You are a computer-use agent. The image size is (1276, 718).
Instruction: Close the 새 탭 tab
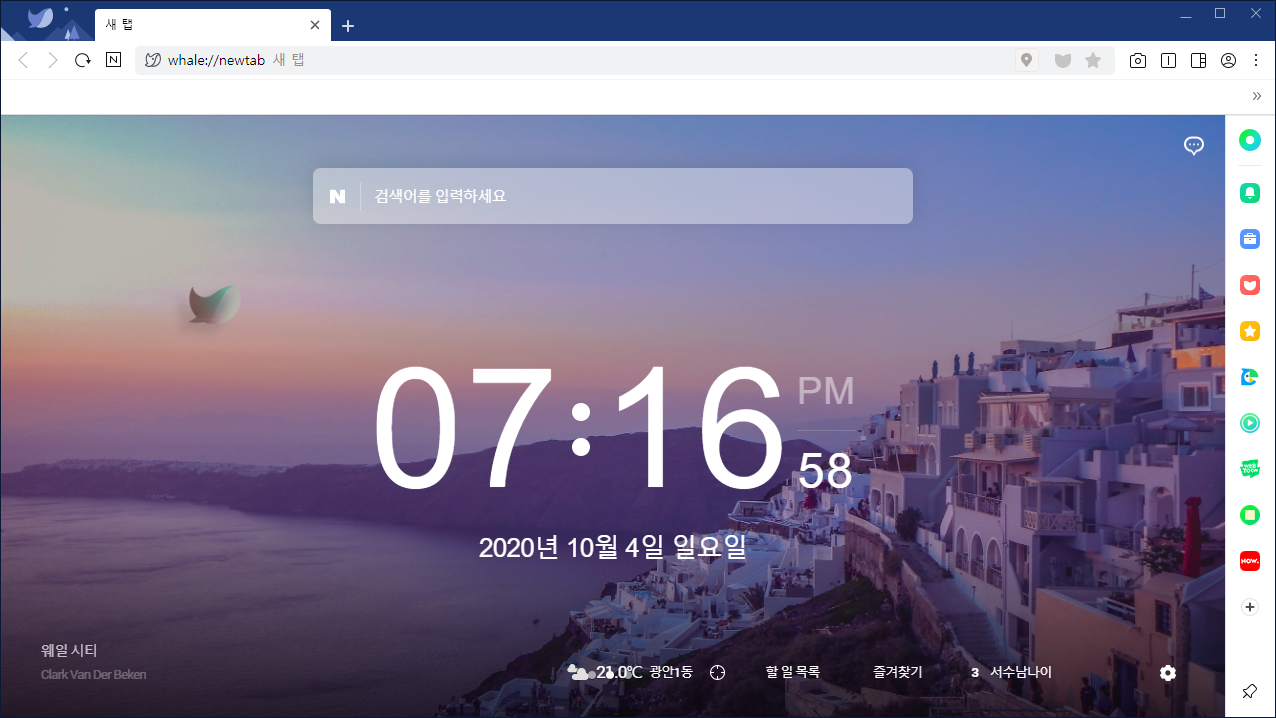pos(315,25)
